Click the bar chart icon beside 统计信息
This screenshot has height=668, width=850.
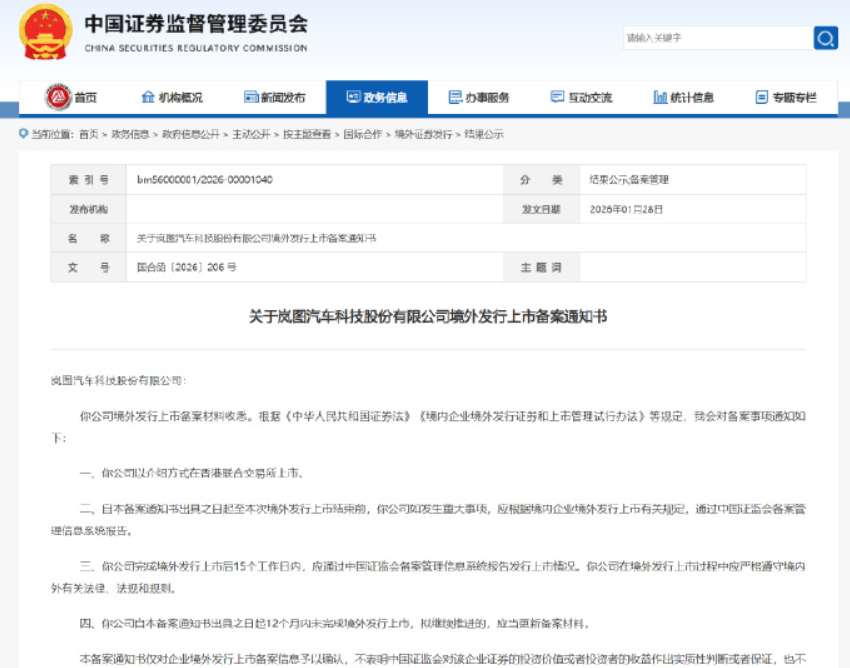coord(660,97)
